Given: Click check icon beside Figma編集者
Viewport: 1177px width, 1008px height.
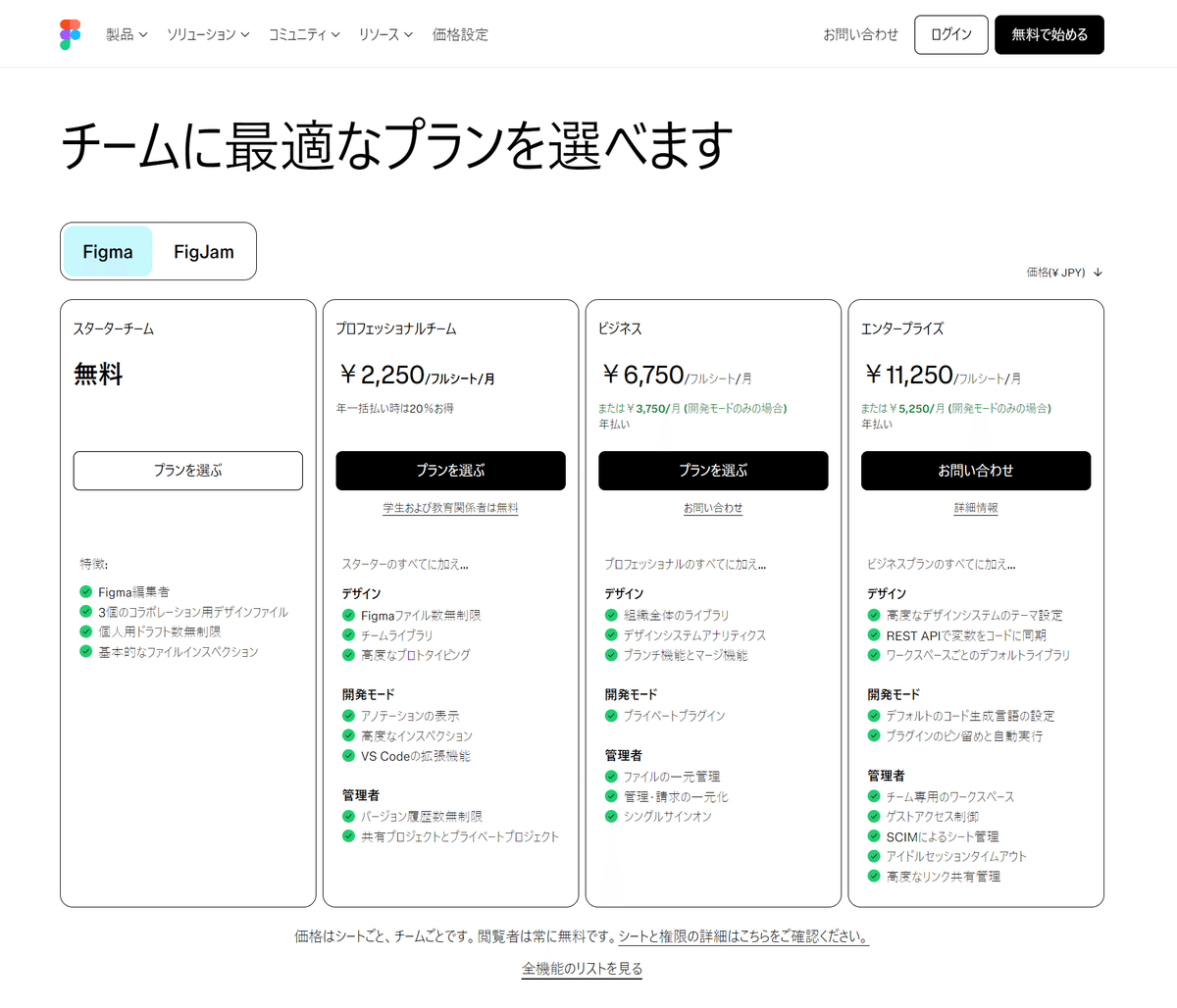Looking at the screenshot, I should coord(86,591).
